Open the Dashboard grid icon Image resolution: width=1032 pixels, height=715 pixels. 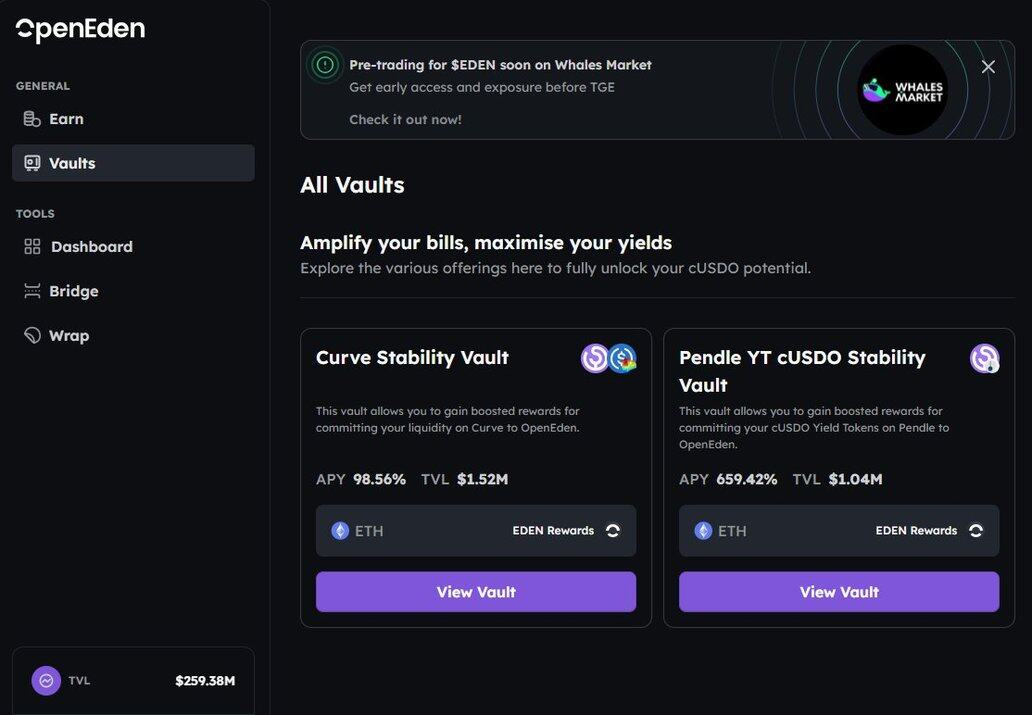(32, 247)
